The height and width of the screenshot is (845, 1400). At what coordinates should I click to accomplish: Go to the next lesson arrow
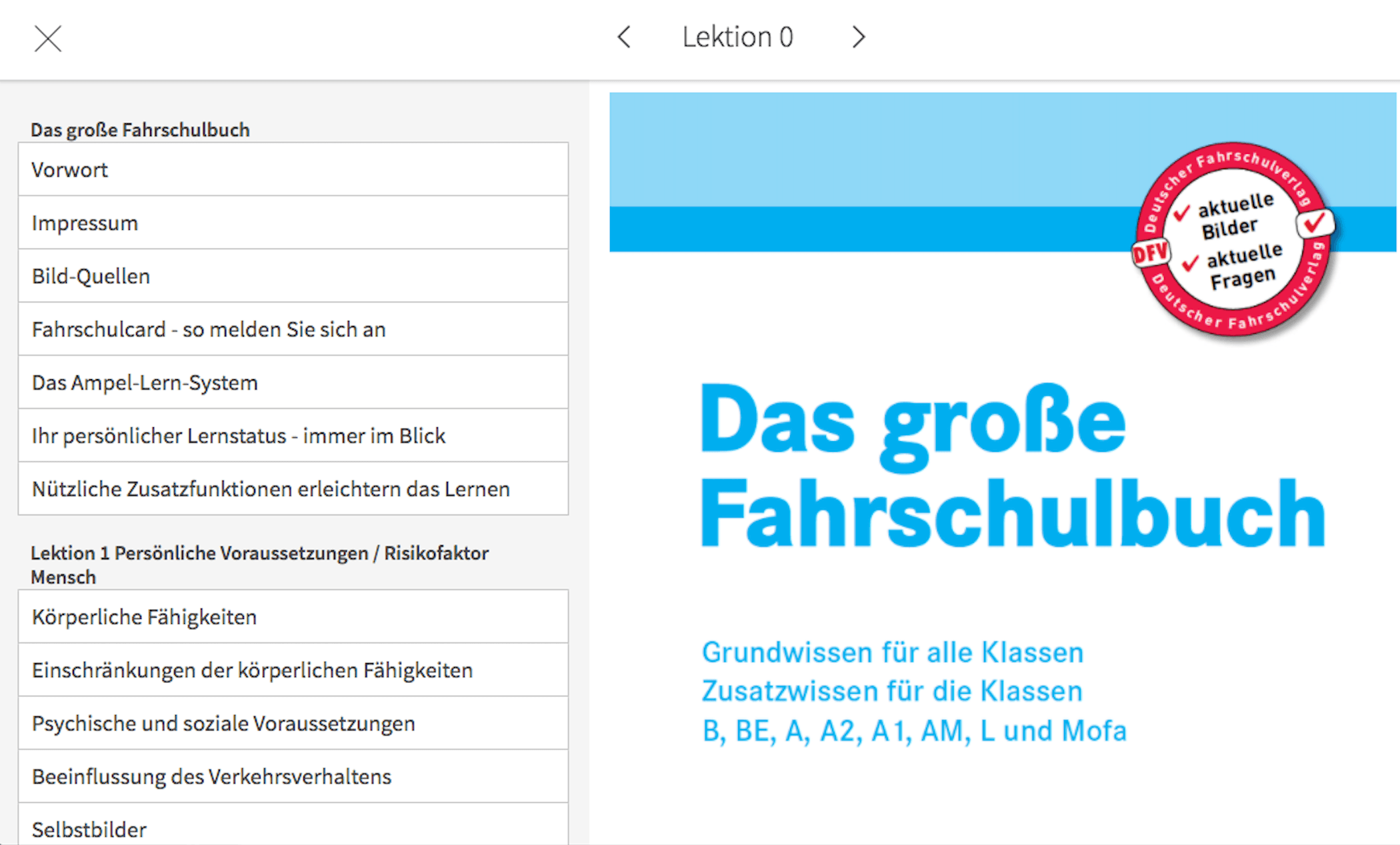pos(859,37)
